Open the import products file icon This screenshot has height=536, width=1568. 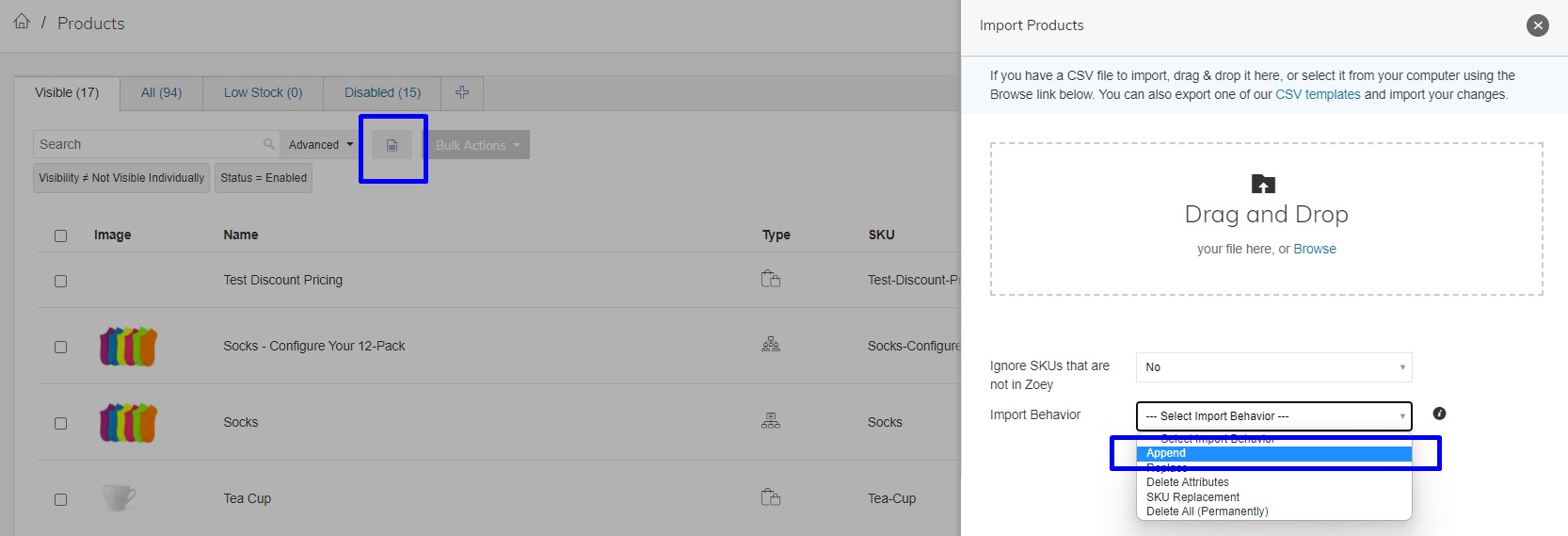pyautogui.click(x=392, y=145)
